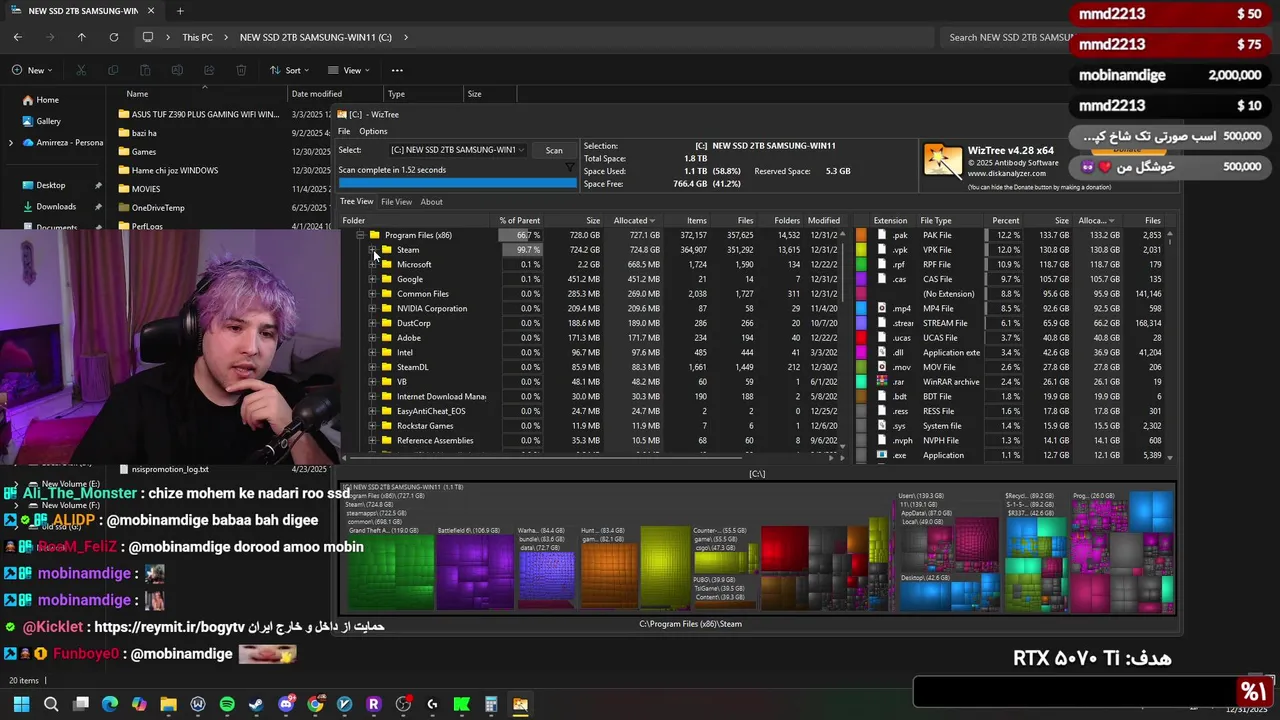Select the MOVIES folder in Explorer

[146, 189]
